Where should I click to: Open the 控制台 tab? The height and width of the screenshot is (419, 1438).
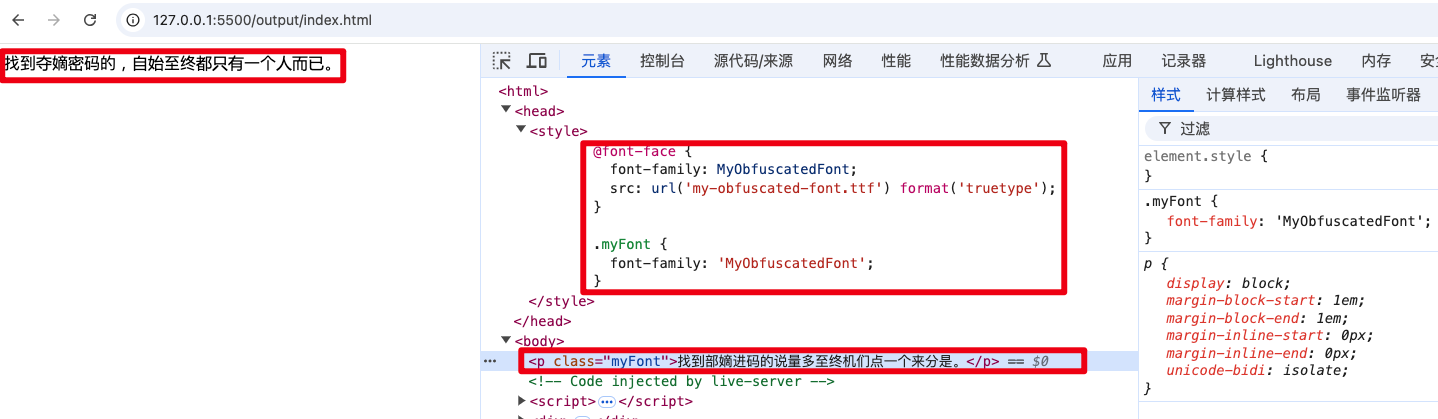pyautogui.click(x=662, y=61)
